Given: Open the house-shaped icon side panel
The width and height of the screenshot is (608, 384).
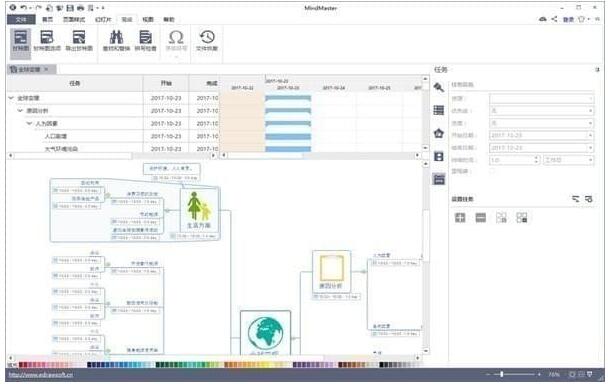Looking at the screenshot, I should [439, 133].
